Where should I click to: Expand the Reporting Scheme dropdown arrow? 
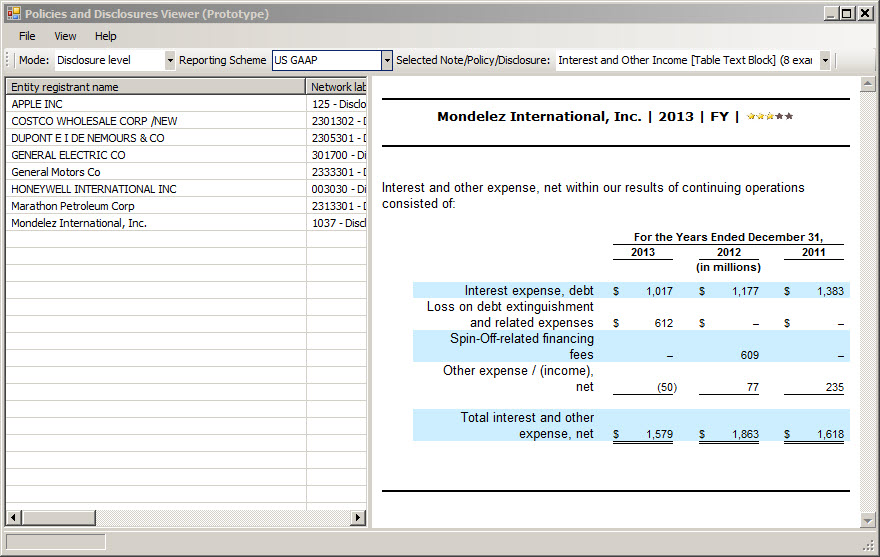point(387,60)
